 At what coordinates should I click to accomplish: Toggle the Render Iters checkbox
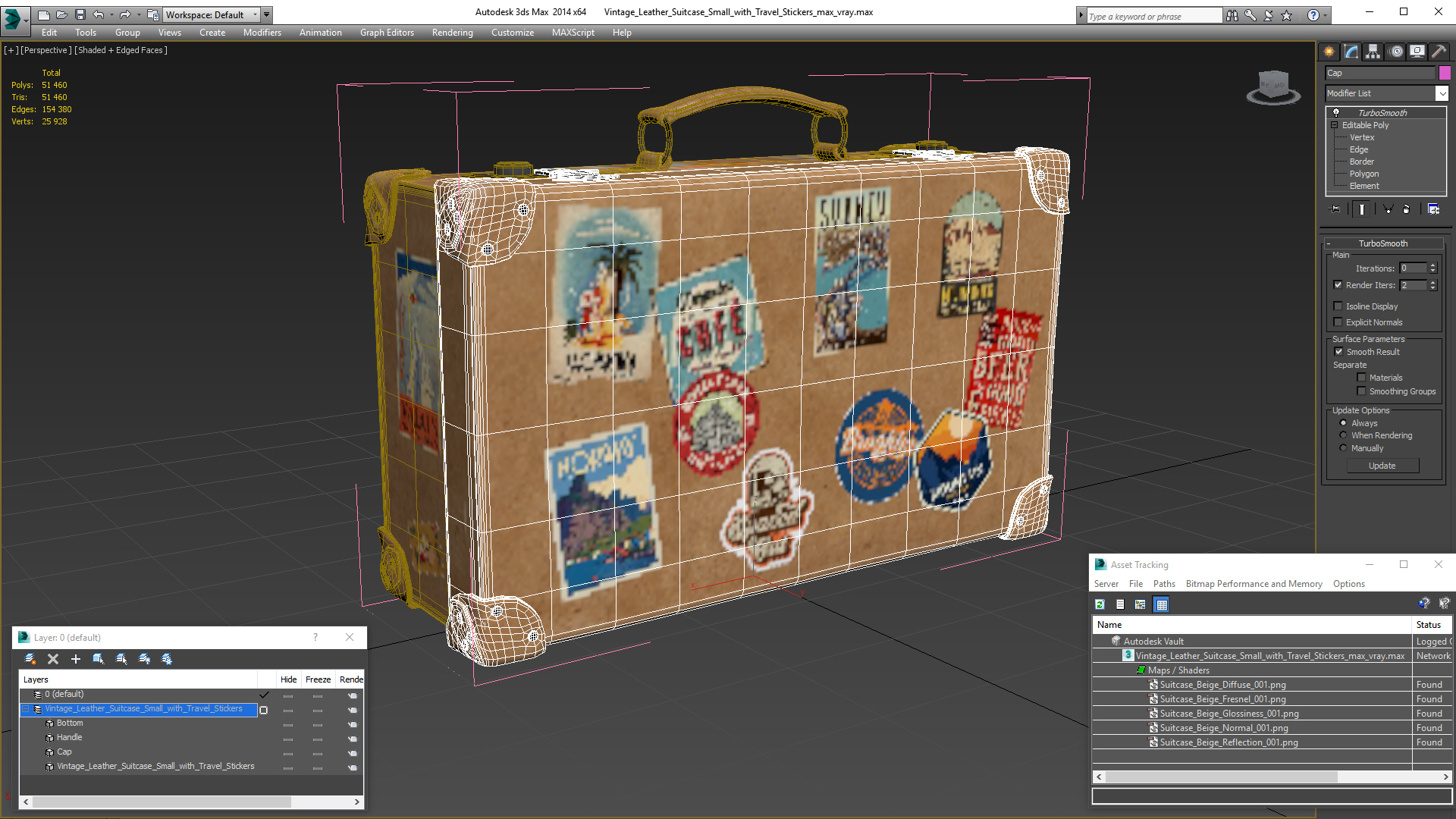click(x=1338, y=285)
